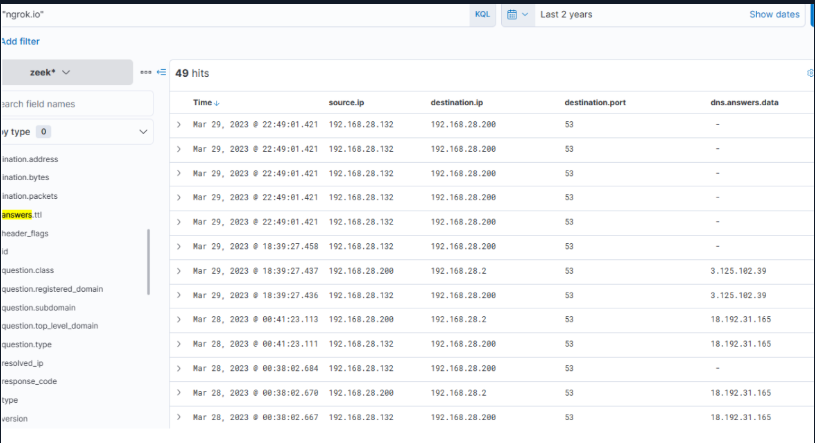Click the dns.answers.data column header
Image resolution: width=815 pixels, height=443 pixels.
tap(744, 102)
